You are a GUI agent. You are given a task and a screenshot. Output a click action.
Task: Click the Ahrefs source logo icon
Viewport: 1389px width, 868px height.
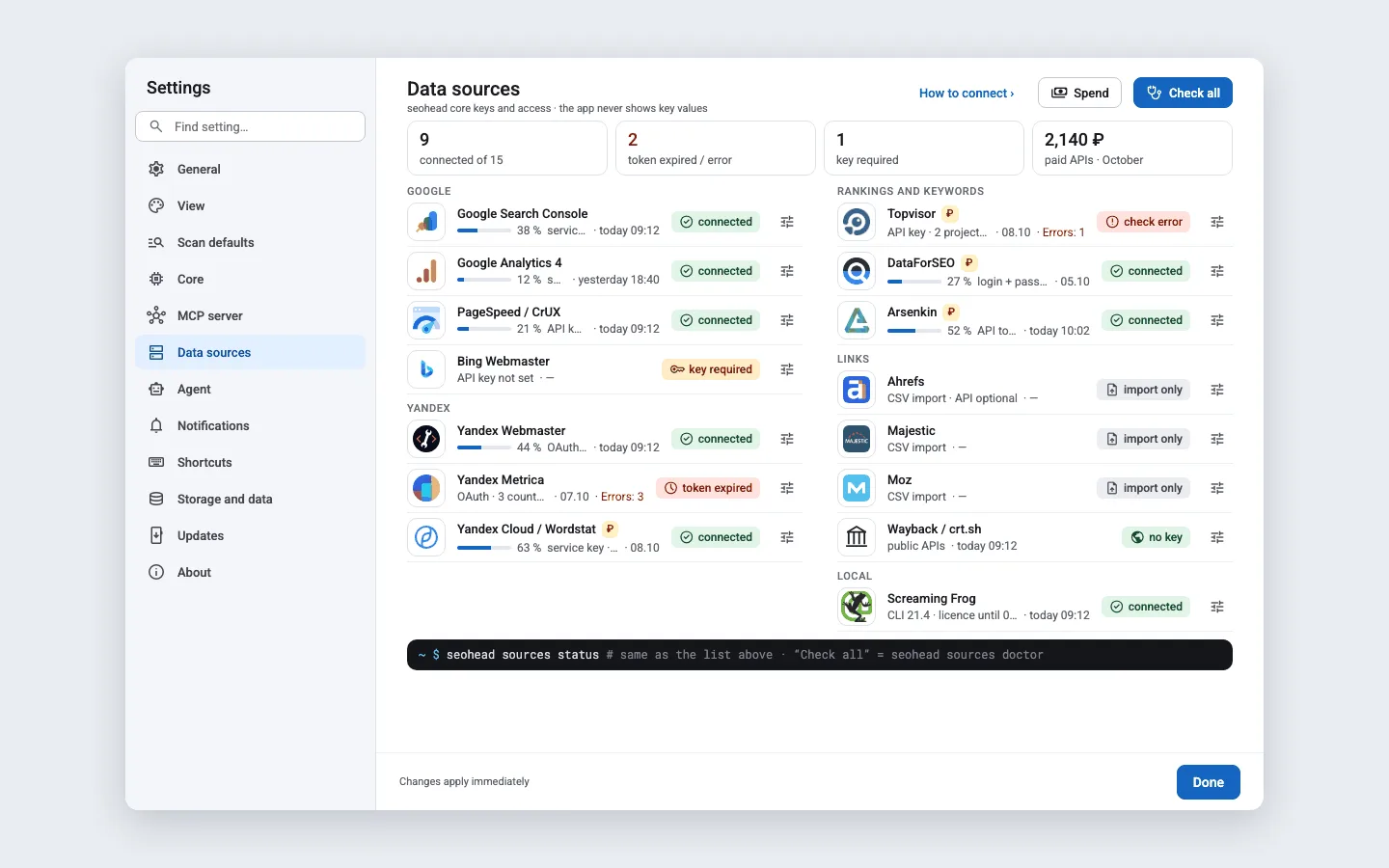(x=857, y=390)
